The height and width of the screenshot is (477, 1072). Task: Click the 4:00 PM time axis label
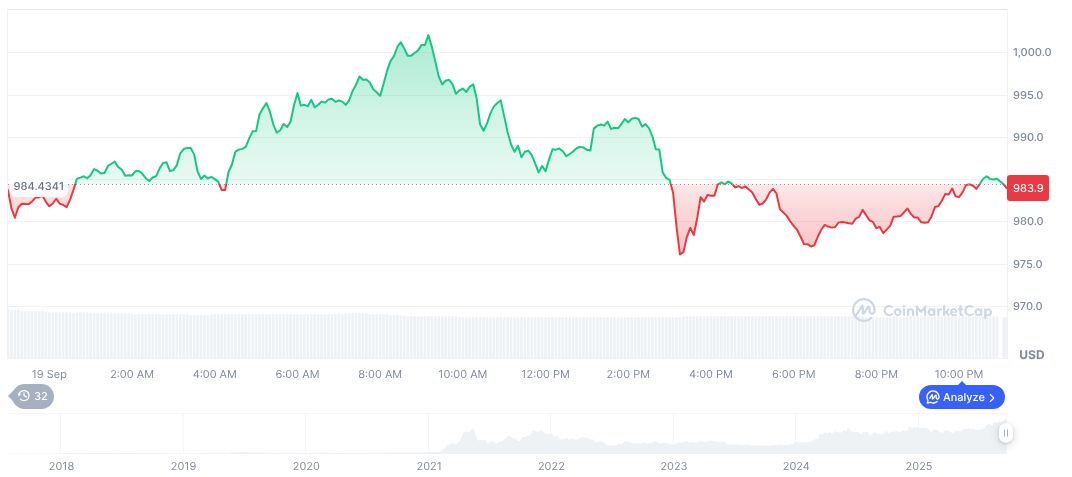point(711,374)
